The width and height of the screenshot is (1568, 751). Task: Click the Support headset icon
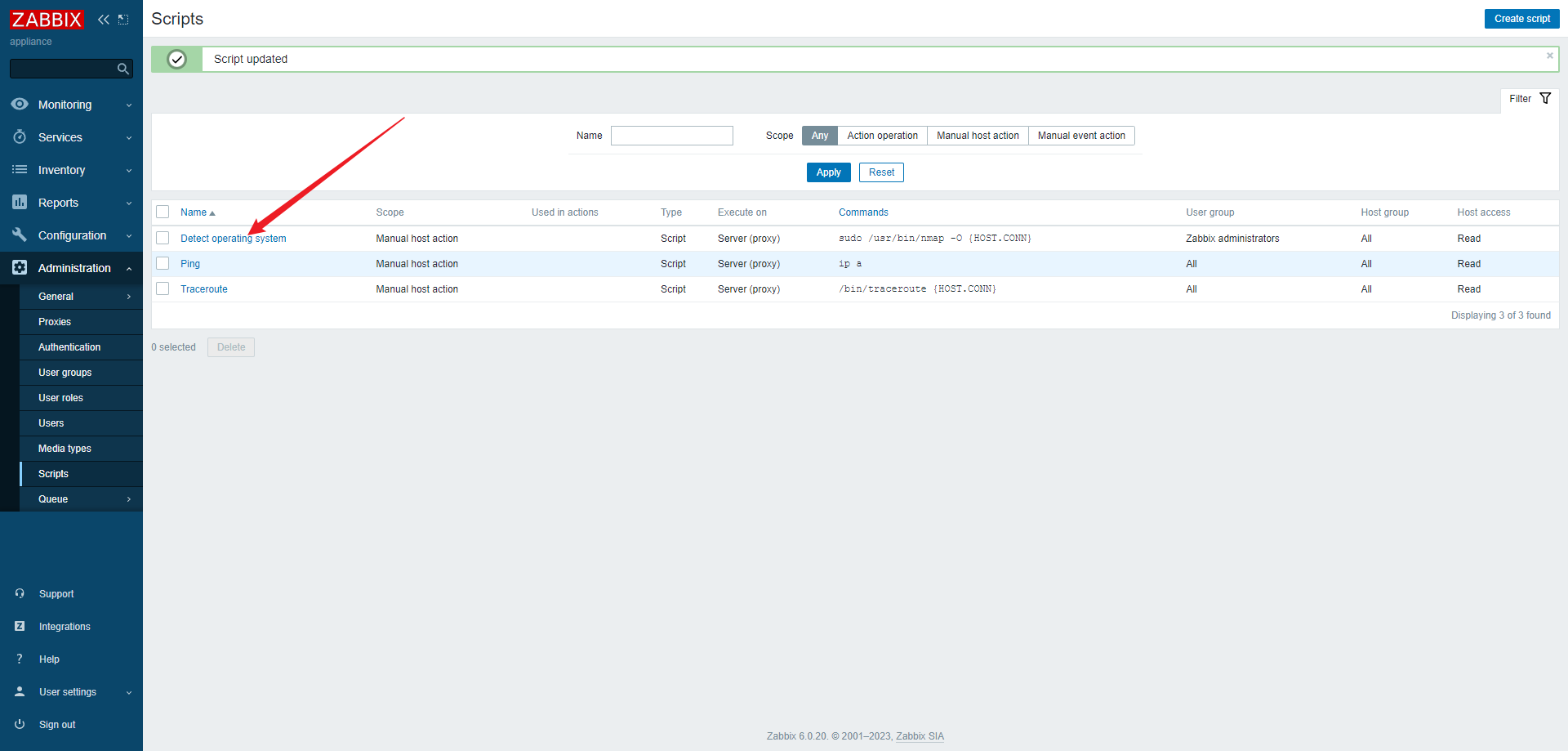(20, 593)
